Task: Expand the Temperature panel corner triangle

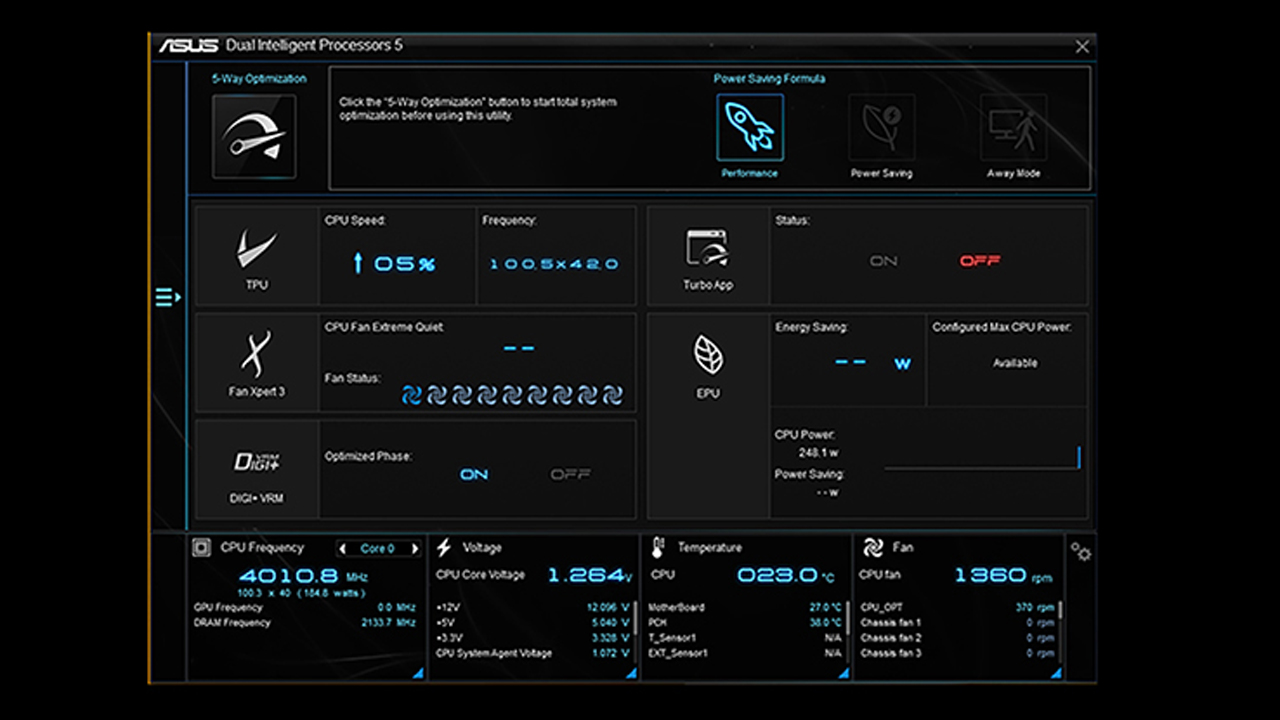Action: [843, 674]
